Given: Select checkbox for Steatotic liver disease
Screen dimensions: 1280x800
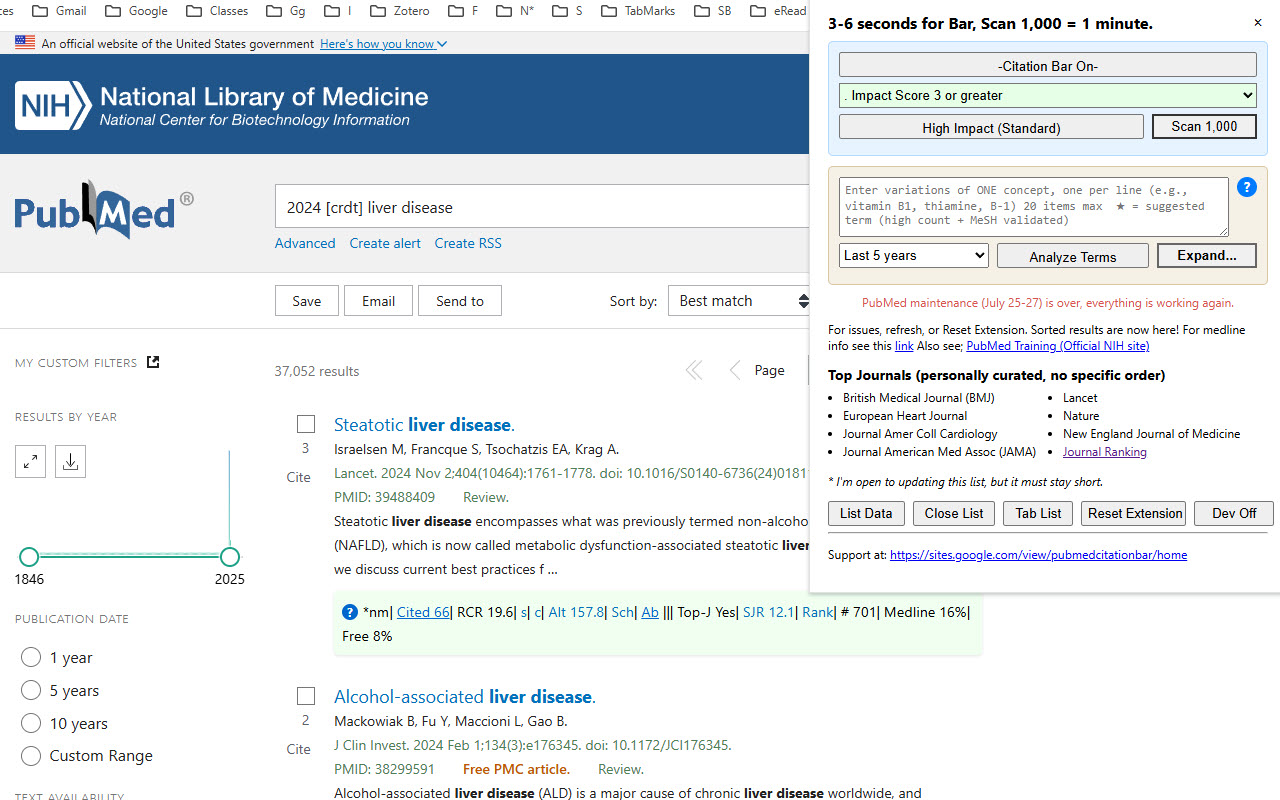Looking at the screenshot, I should click(306, 424).
